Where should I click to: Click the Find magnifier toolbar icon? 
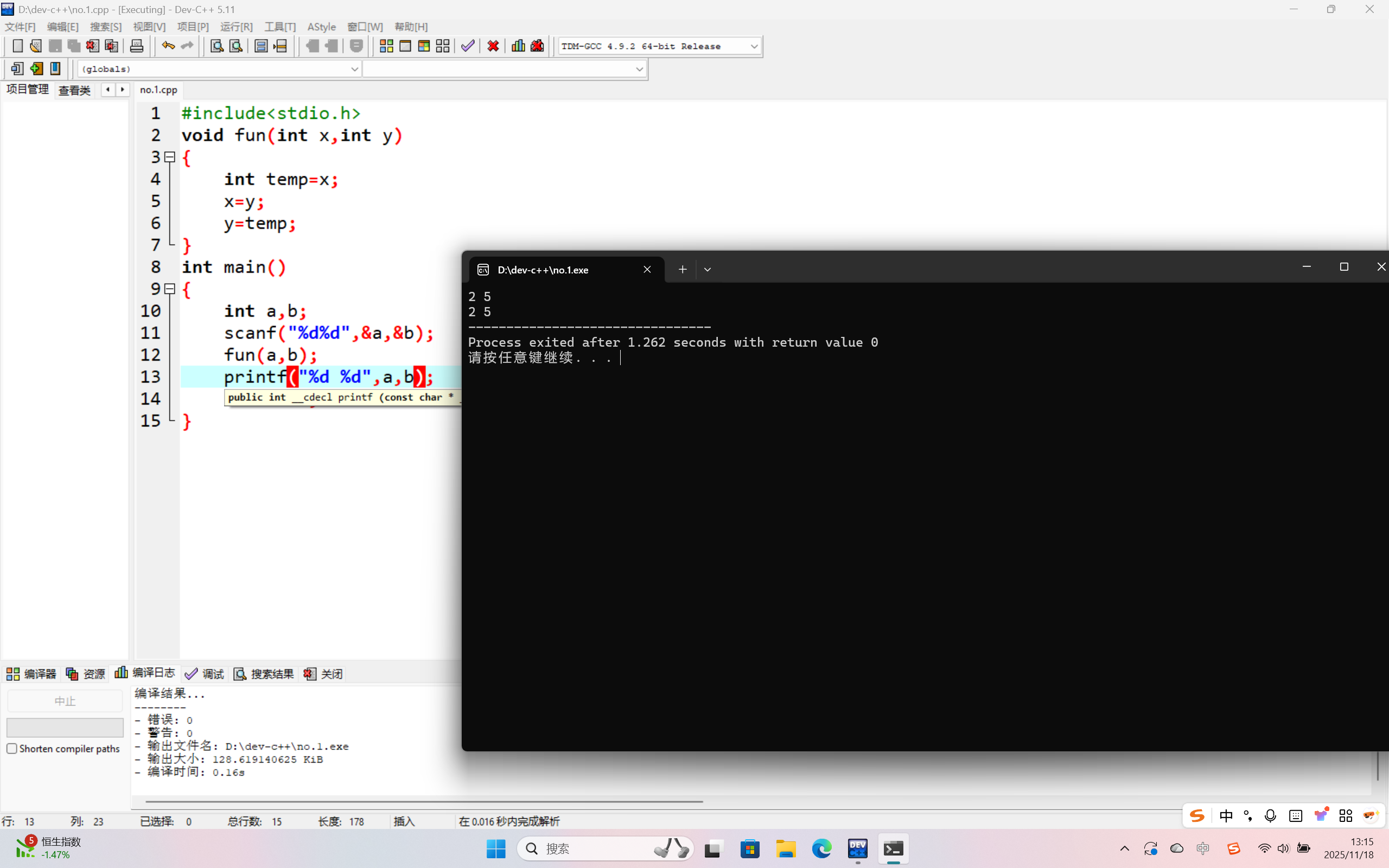click(216, 46)
